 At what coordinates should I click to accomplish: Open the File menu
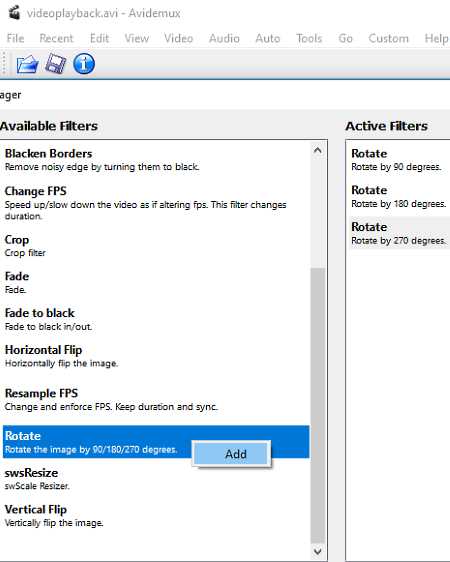pos(15,38)
